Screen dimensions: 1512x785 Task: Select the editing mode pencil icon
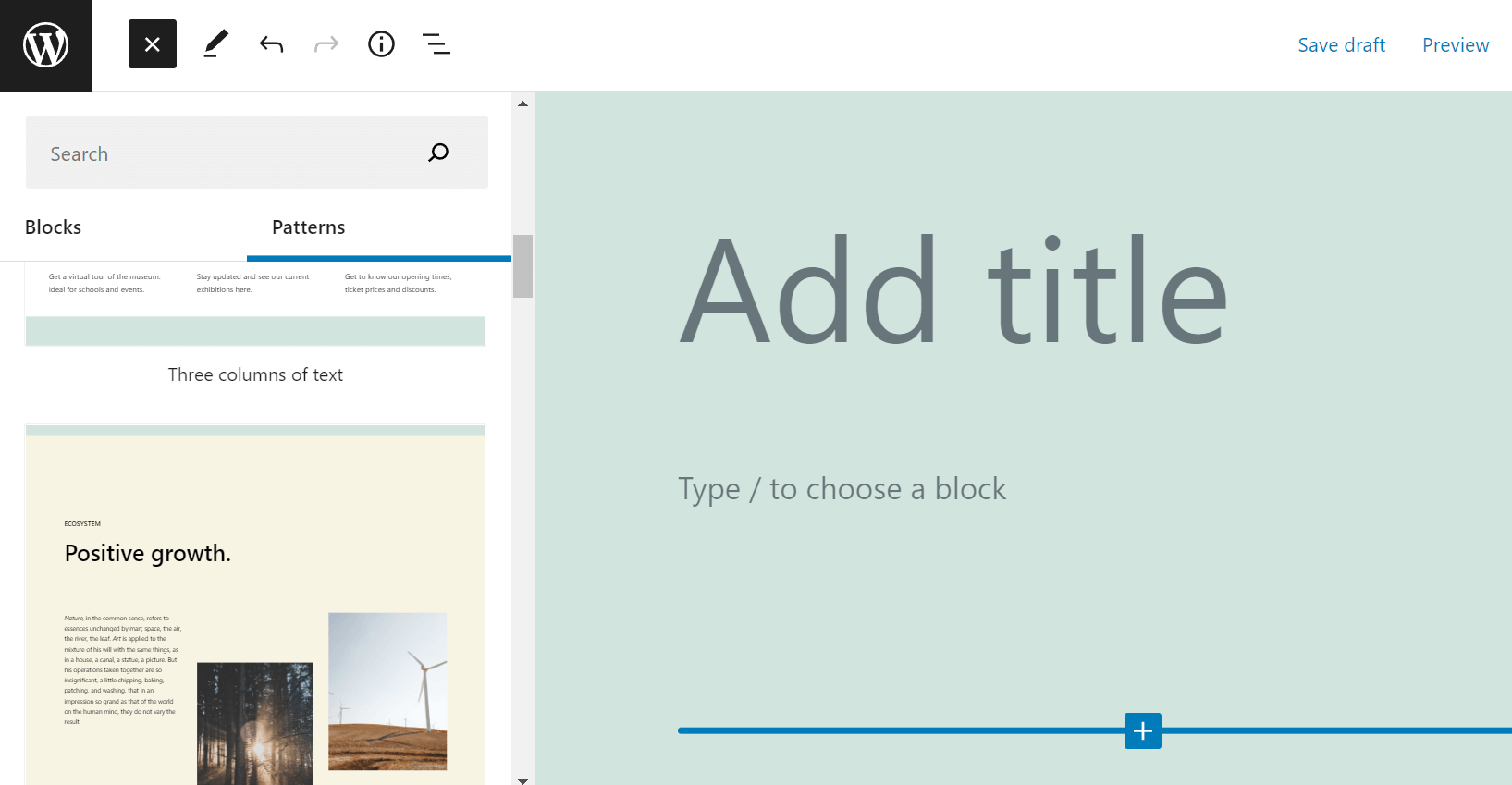[x=215, y=43]
